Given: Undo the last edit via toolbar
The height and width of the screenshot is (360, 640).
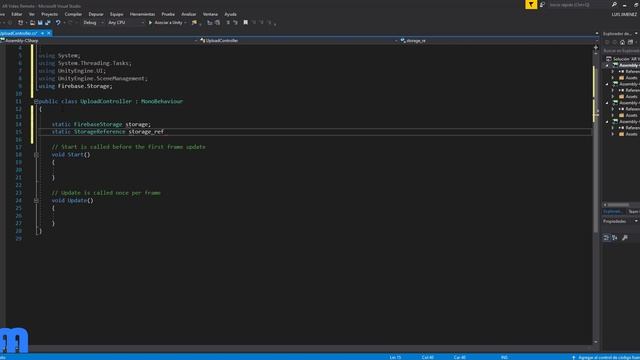Looking at the screenshot, I should point(58,22).
